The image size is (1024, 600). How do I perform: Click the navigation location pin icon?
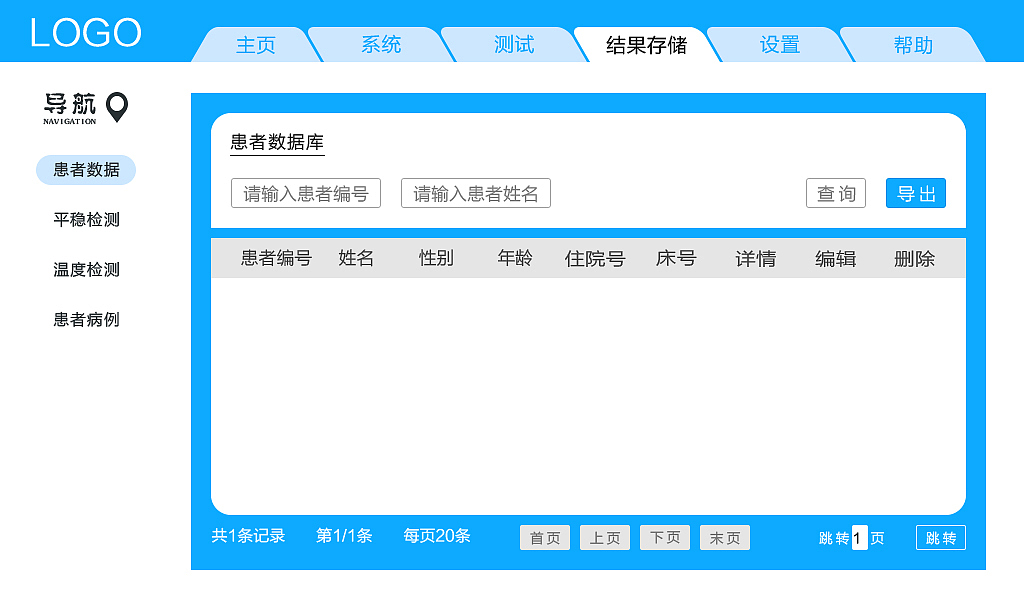(115, 105)
